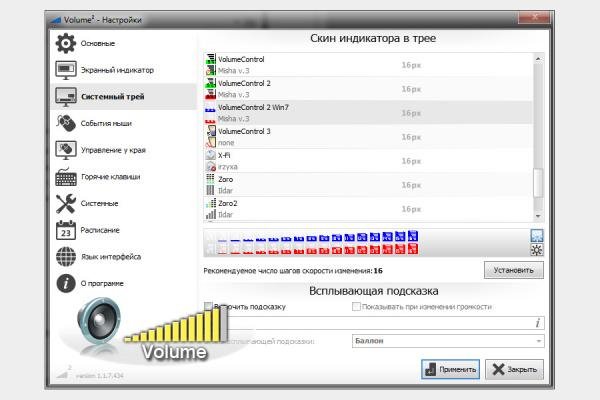Open the Основные settings gear icon
Viewport: 600px width, 400px height.
[66, 43]
